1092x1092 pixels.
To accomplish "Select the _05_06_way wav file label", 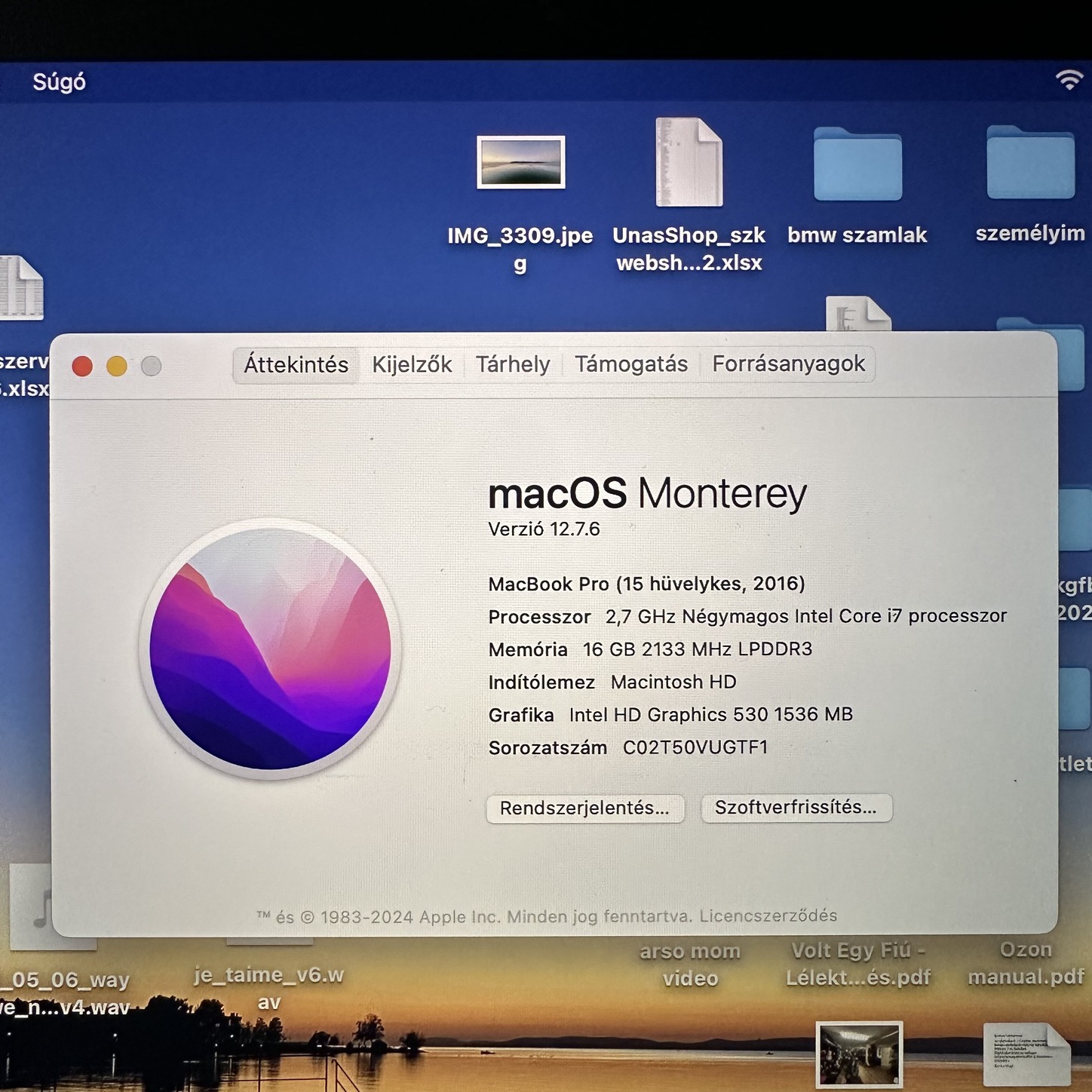I will point(65,993).
